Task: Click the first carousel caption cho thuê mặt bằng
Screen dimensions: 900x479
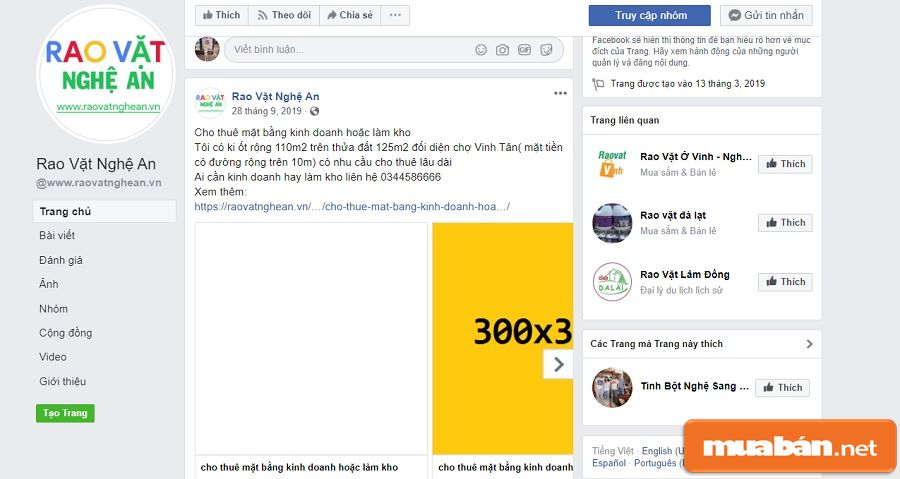Action: click(x=299, y=468)
